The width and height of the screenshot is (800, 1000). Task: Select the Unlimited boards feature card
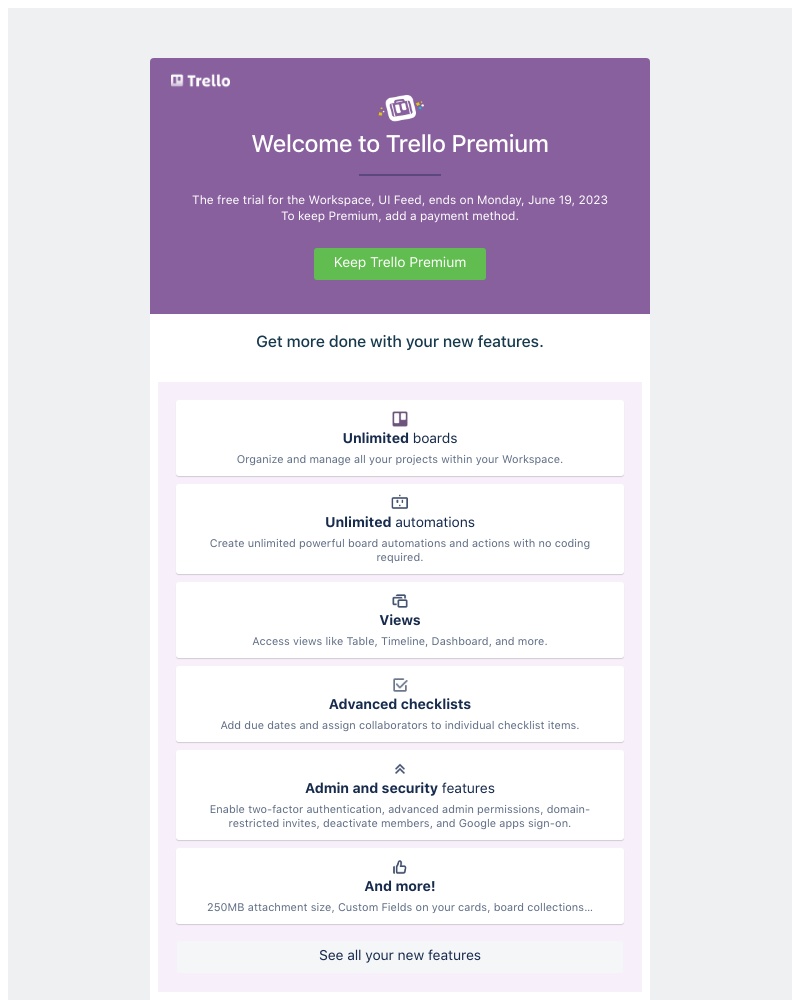click(400, 437)
